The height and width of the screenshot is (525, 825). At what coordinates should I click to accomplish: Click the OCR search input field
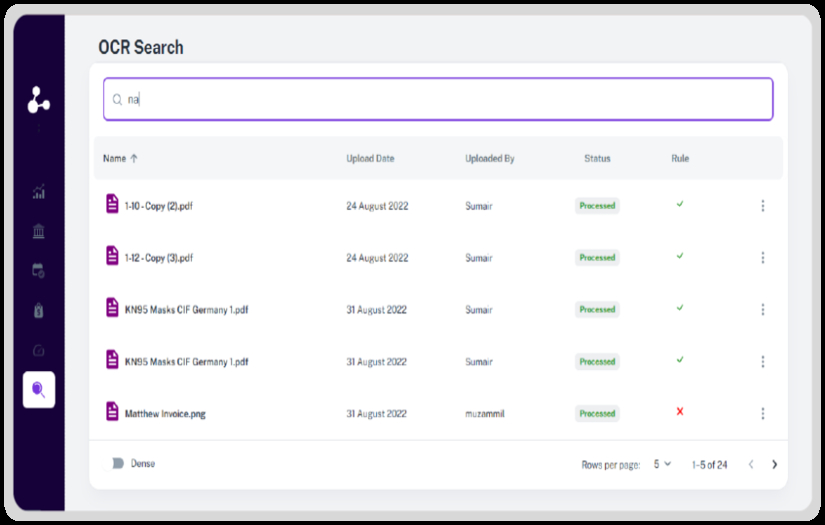[438, 99]
